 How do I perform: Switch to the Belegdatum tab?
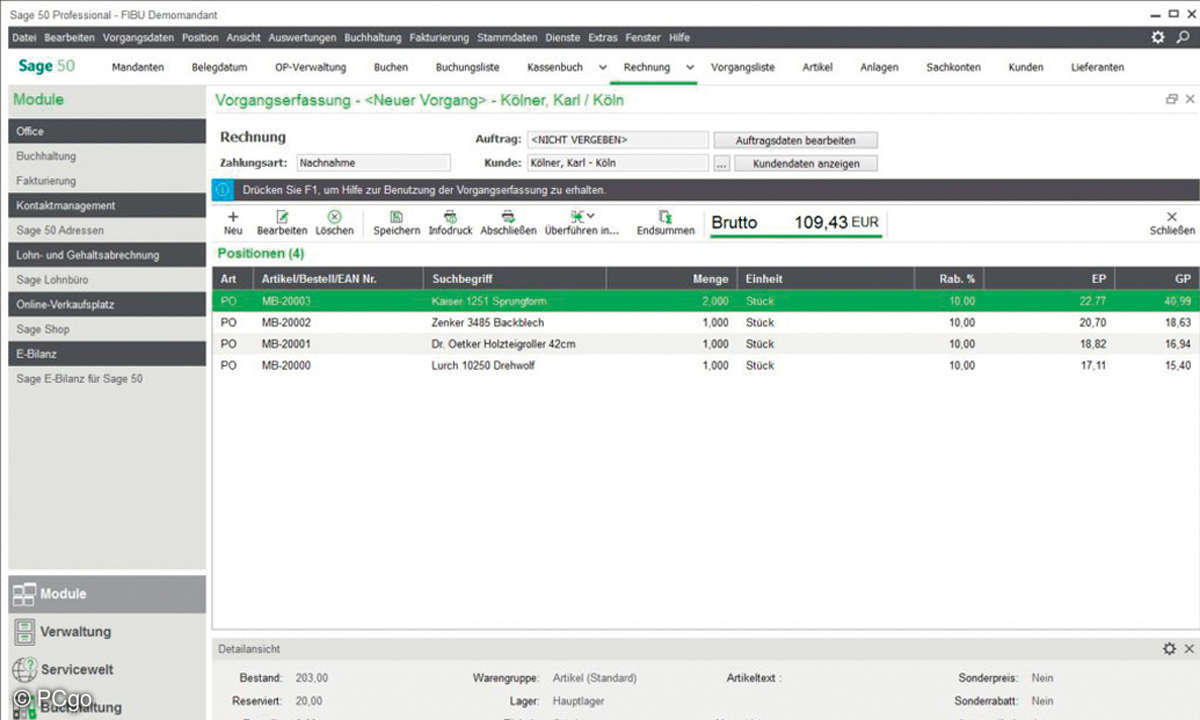tap(219, 67)
